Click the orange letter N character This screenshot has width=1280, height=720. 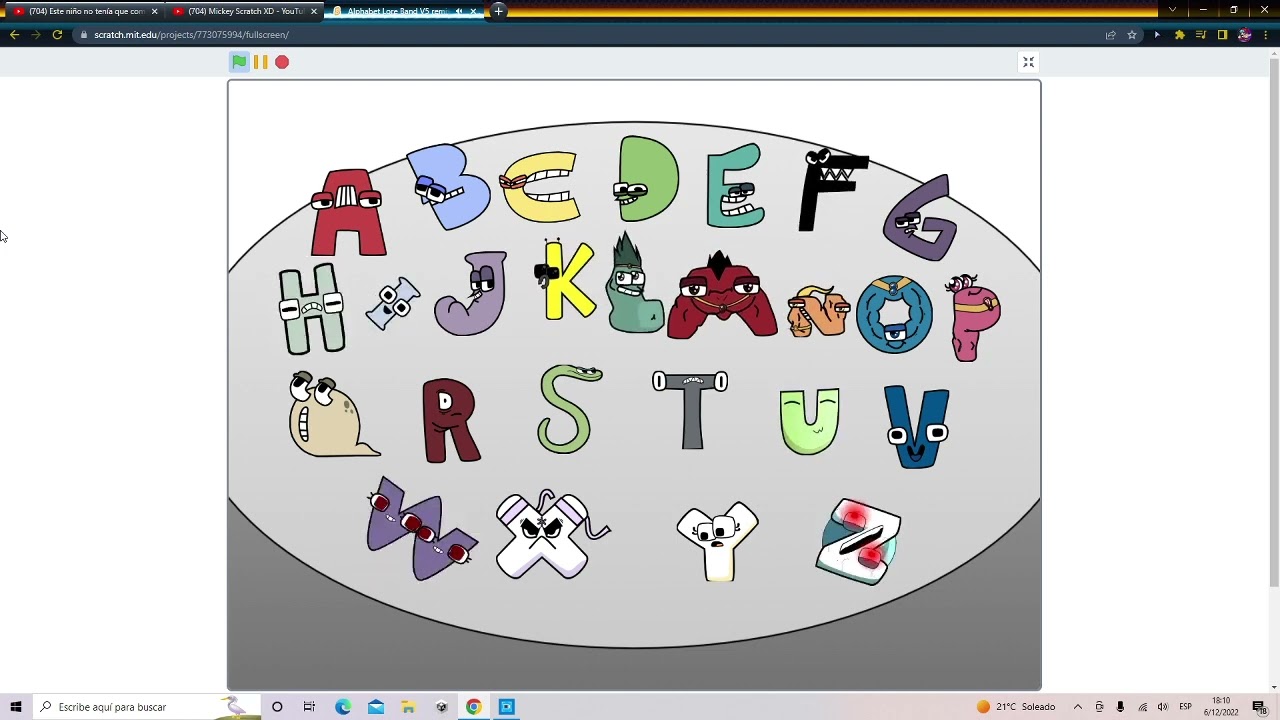818,312
